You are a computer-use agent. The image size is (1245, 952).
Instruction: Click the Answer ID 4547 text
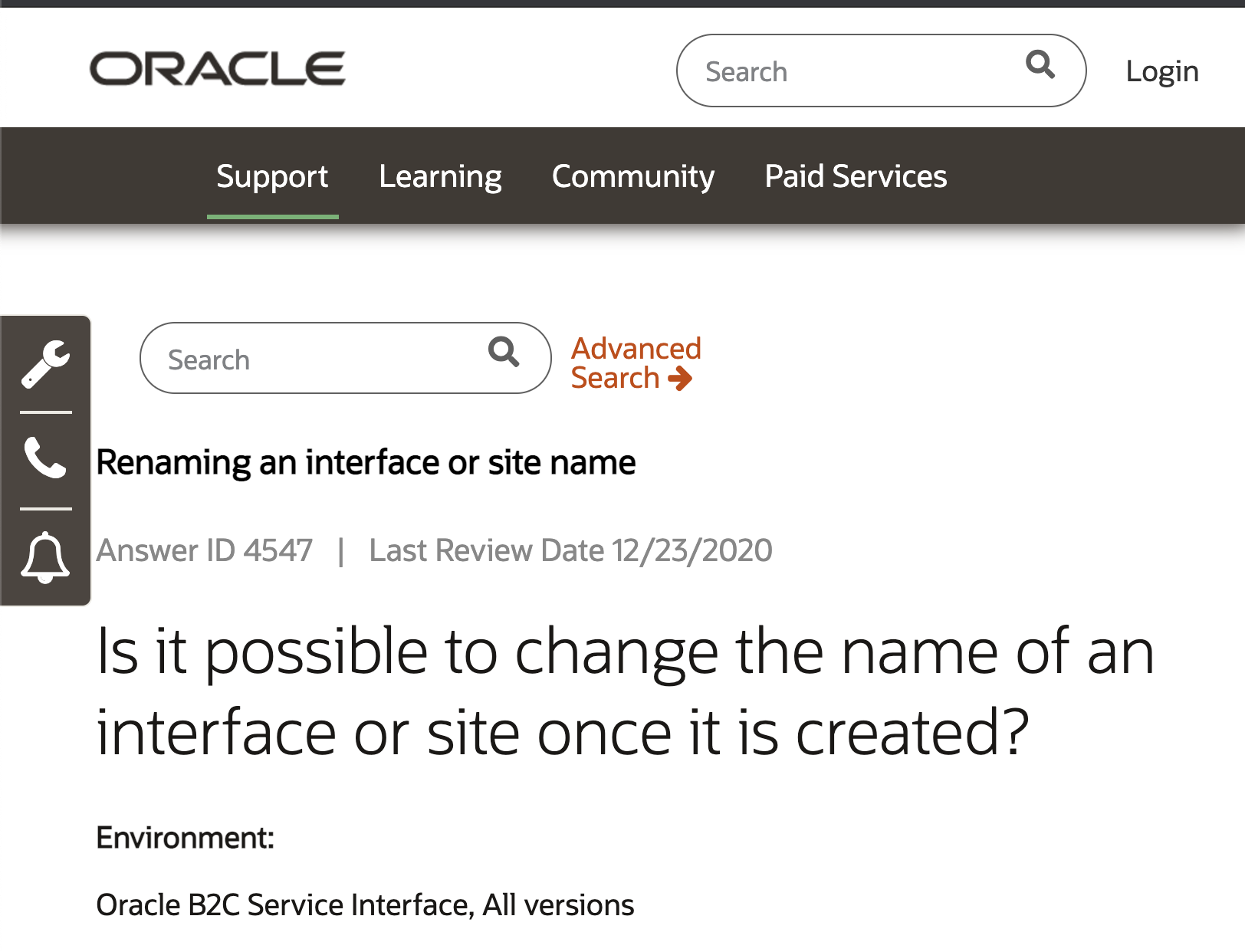pyautogui.click(x=204, y=550)
